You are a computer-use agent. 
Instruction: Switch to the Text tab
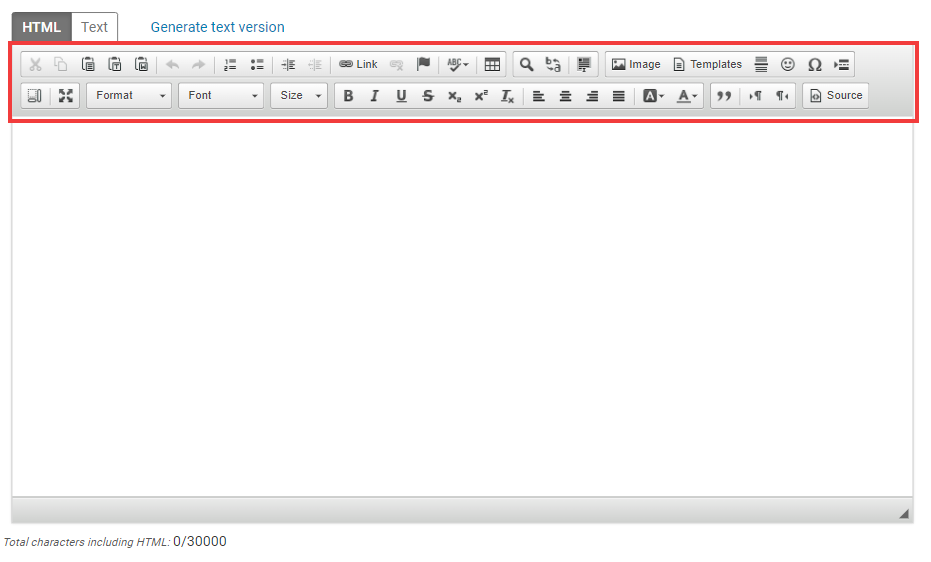pos(95,27)
